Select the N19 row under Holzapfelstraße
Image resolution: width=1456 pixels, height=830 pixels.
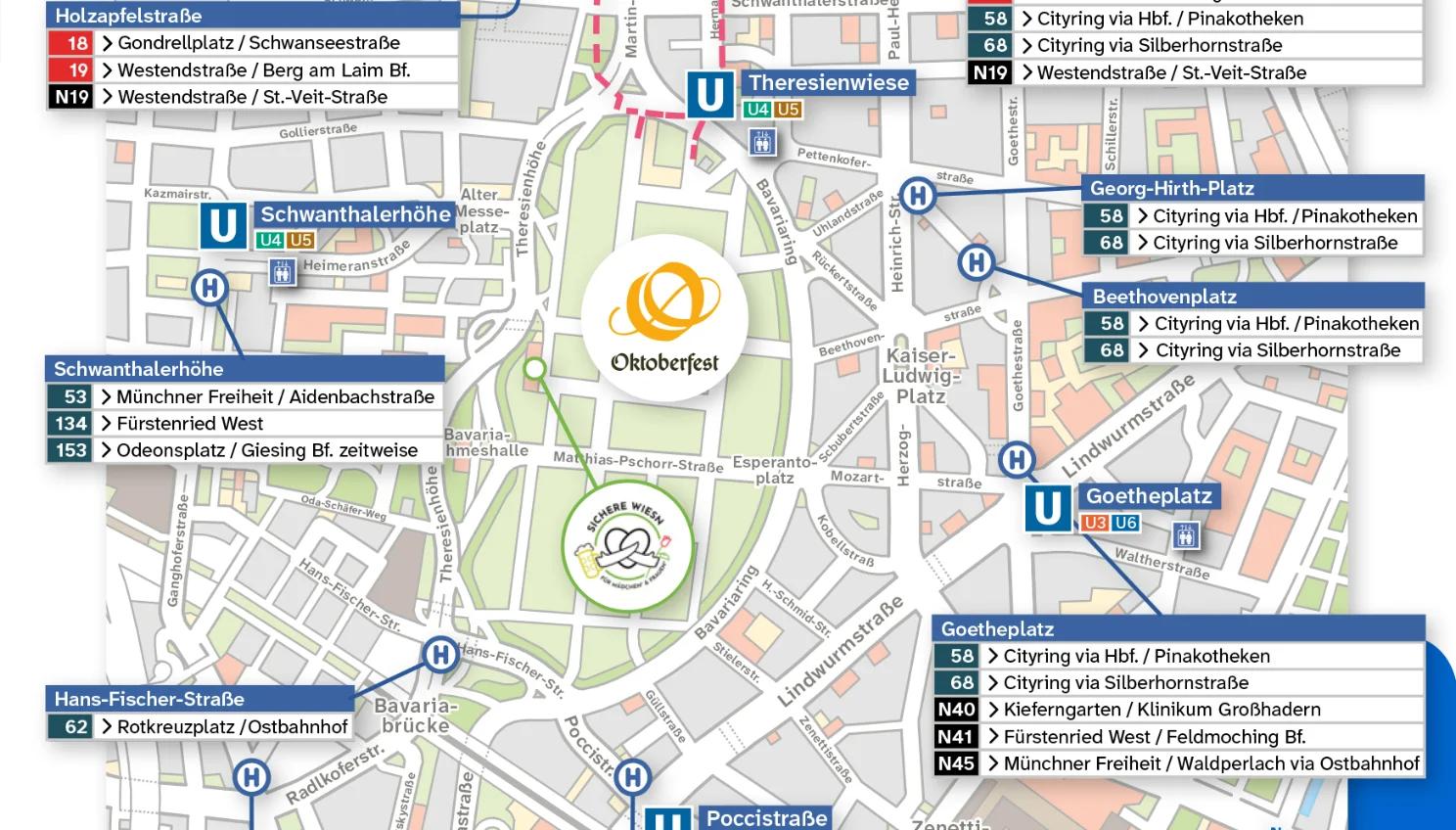pos(252,97)
